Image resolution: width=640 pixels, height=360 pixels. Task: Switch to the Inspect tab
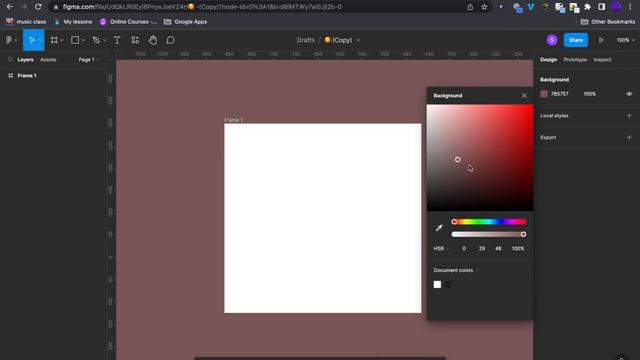602,60
